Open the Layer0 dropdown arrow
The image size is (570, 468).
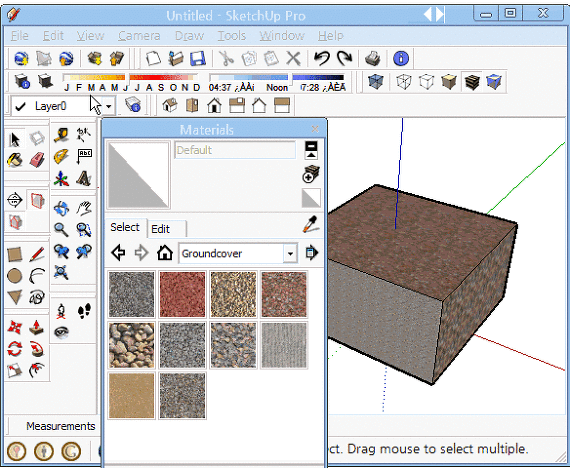(108, 107)
